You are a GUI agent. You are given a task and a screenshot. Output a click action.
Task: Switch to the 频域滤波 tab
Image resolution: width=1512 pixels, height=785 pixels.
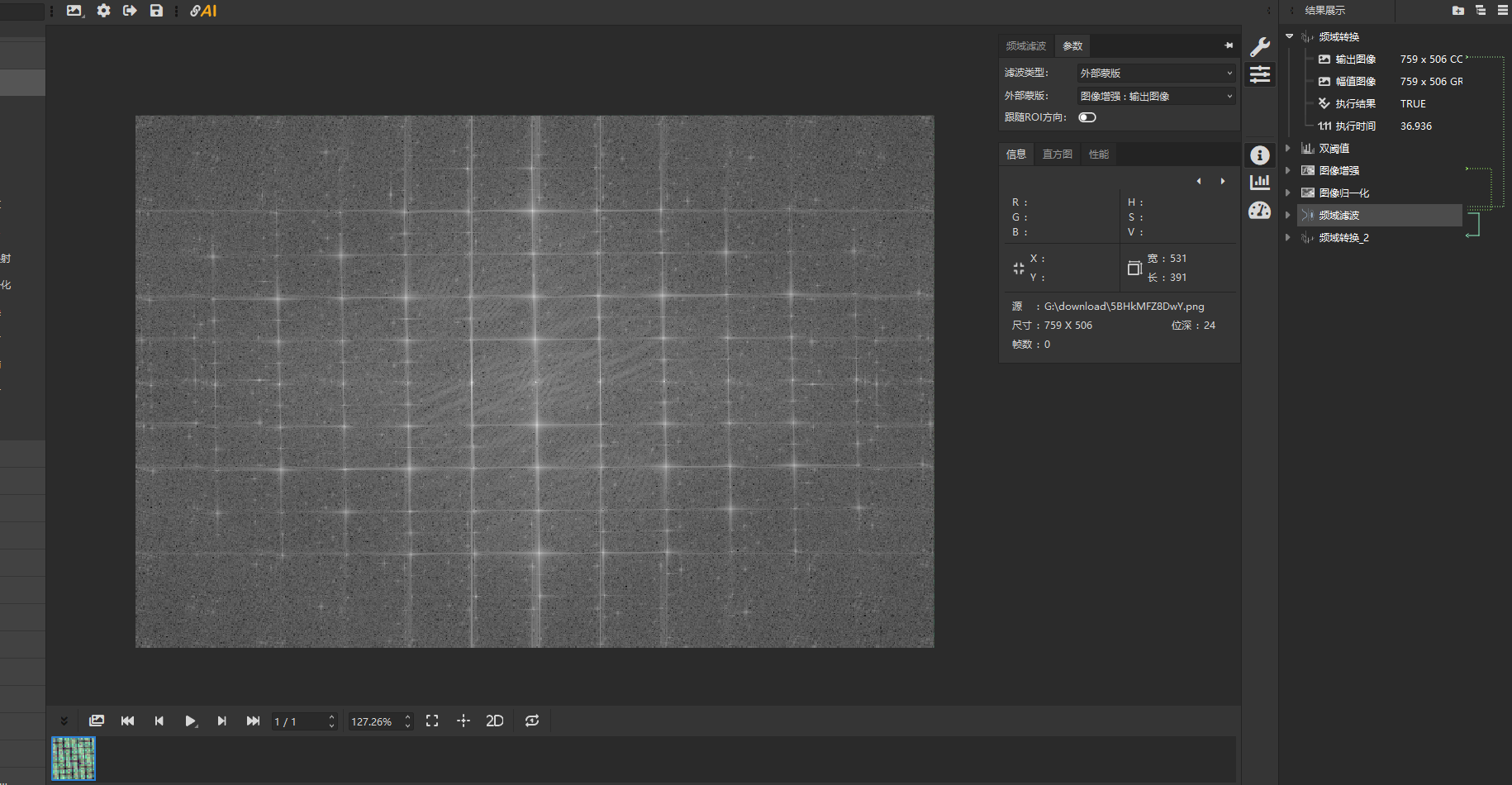coord(1025,46)
